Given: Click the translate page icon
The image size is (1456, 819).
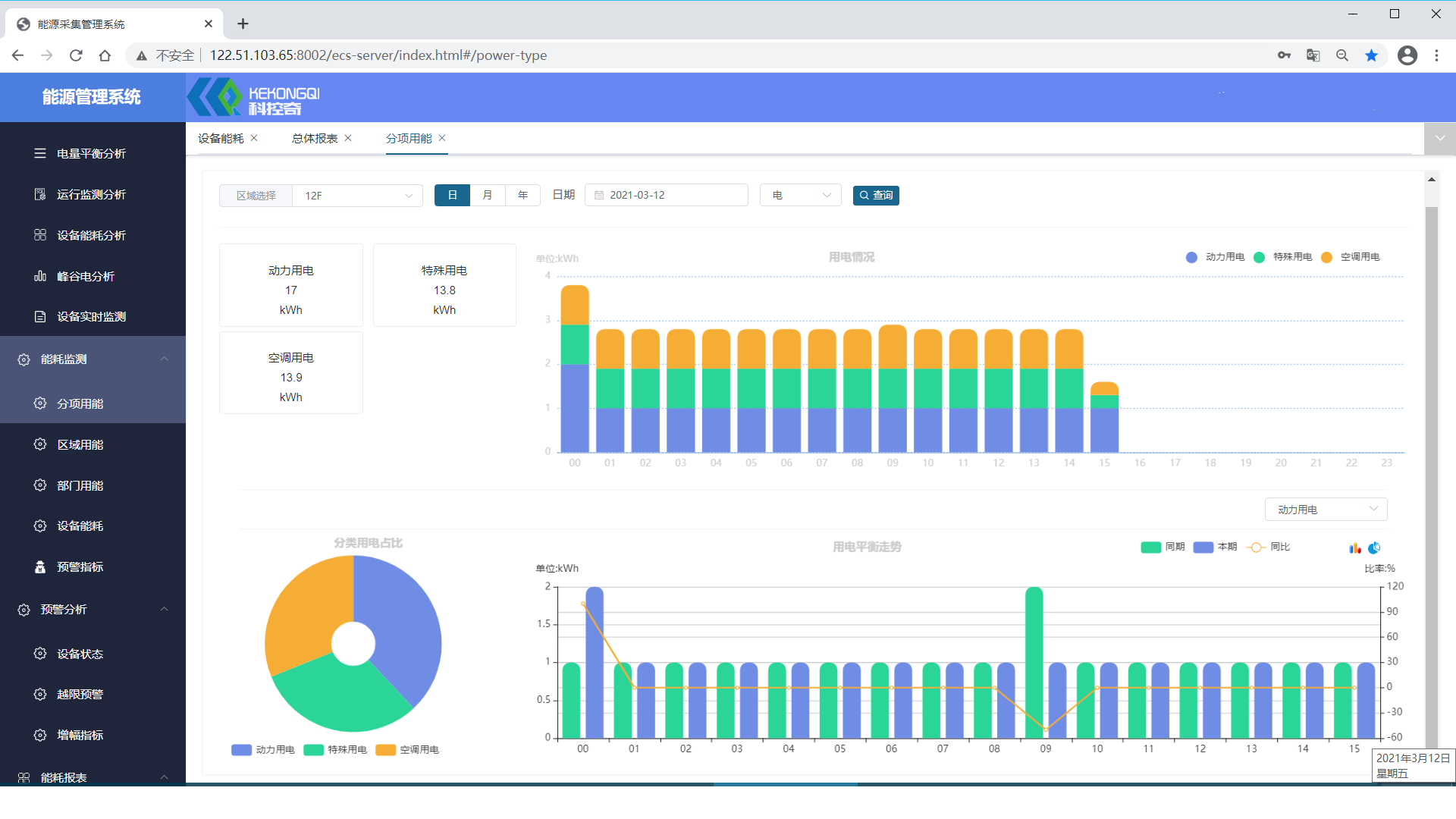Looking at the screenshot, I should coord(1313,55).
